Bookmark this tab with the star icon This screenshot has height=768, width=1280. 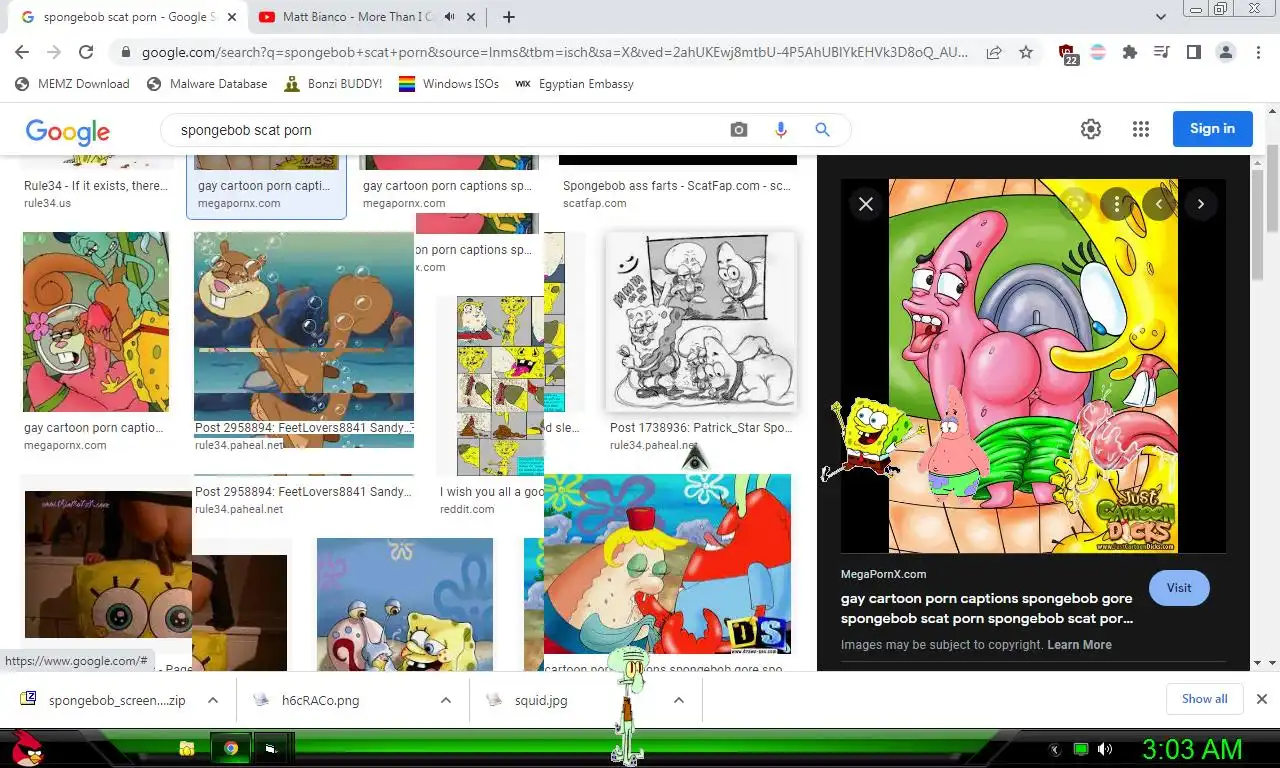tap(1026, 53)
